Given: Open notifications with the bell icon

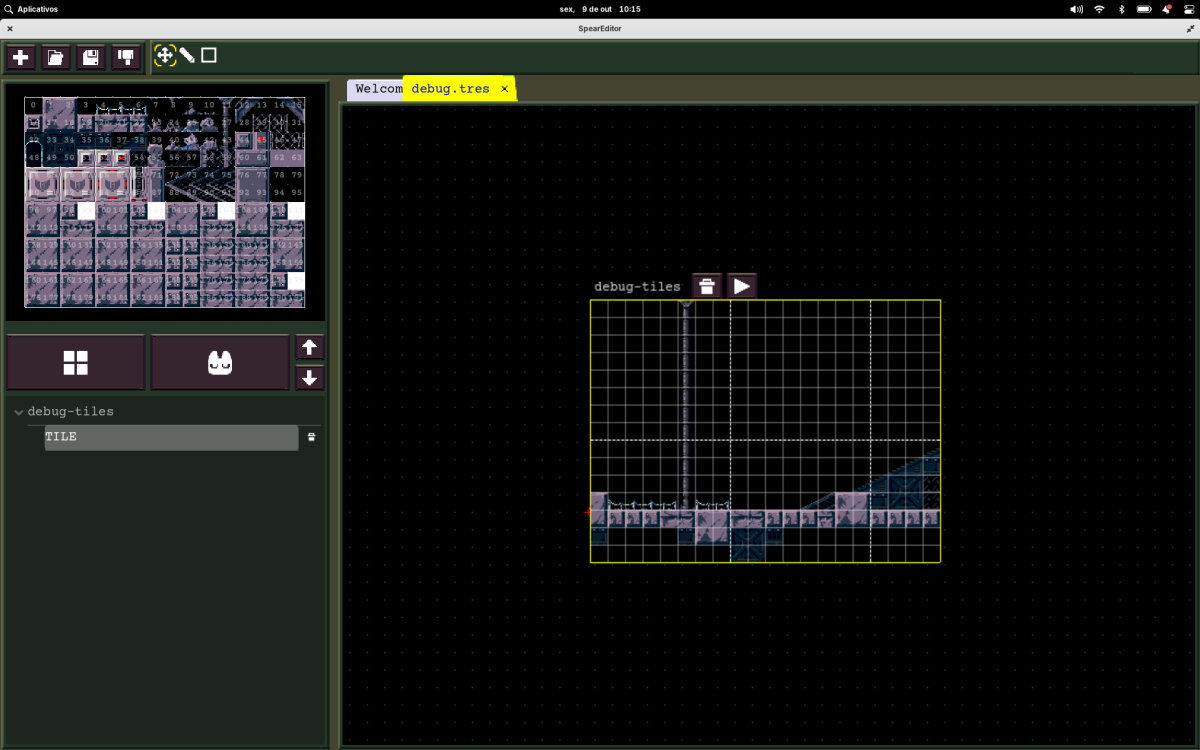Looking at the screenshot, I should (1166, 9).
